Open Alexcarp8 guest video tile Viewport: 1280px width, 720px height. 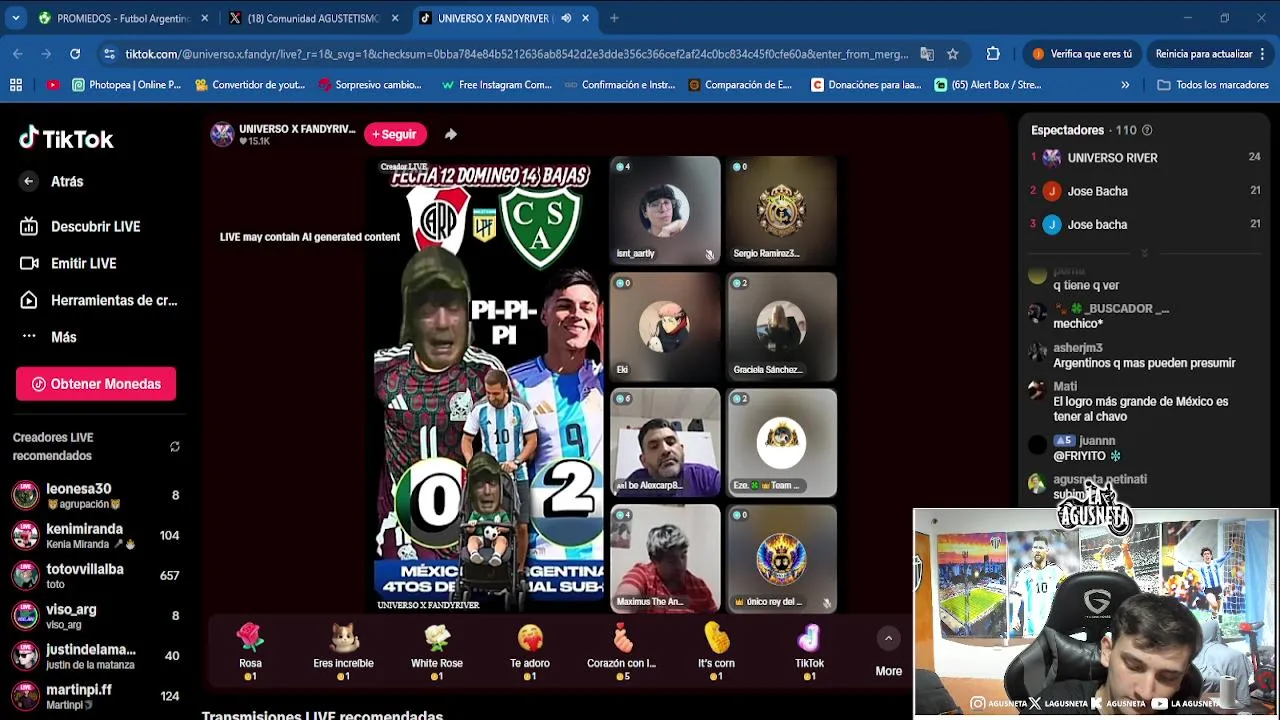click(665, 442)
